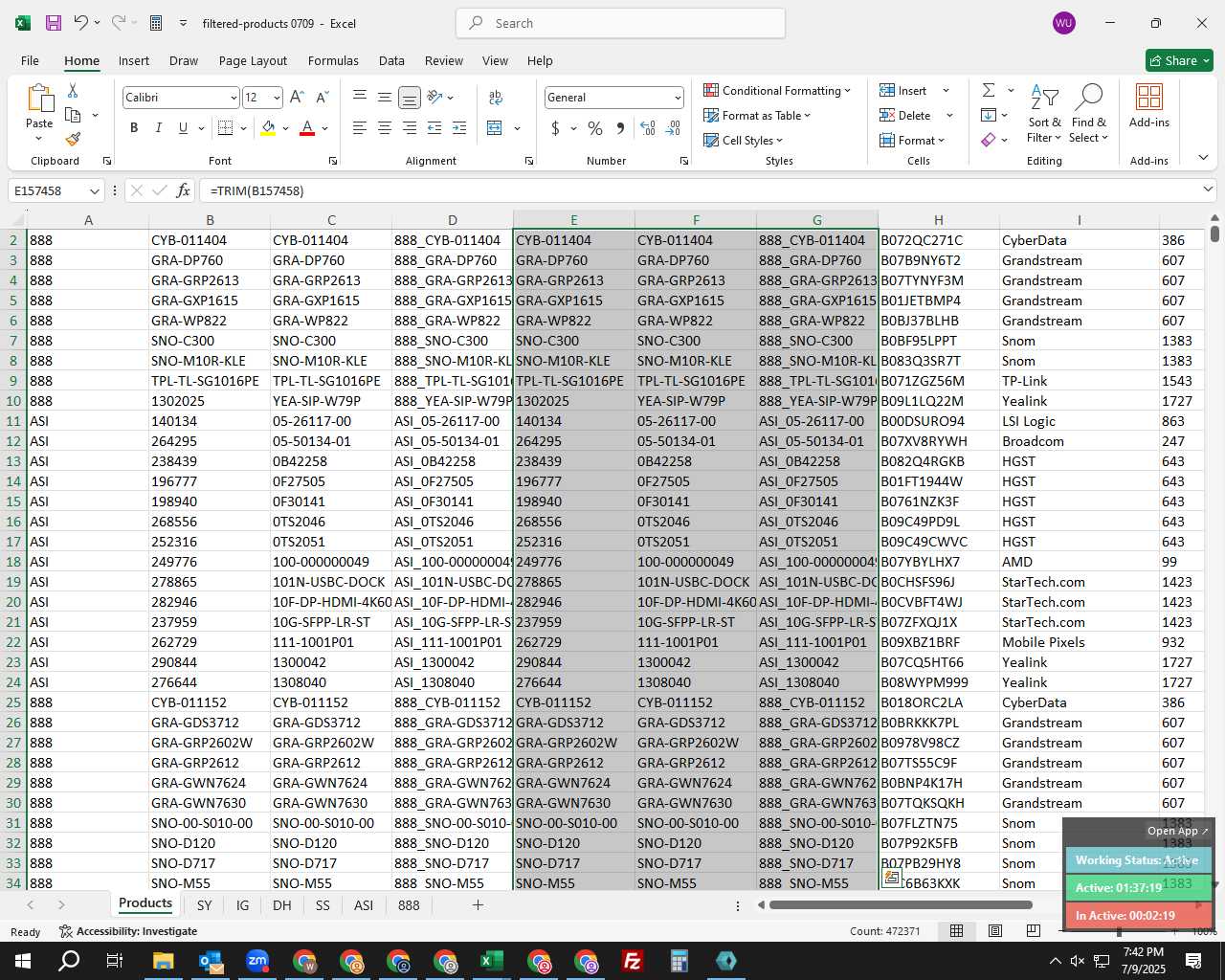The image size is (1225, 980).
Task: Expand the Sort & Filter menu
Action: [x=1044, y=113]
